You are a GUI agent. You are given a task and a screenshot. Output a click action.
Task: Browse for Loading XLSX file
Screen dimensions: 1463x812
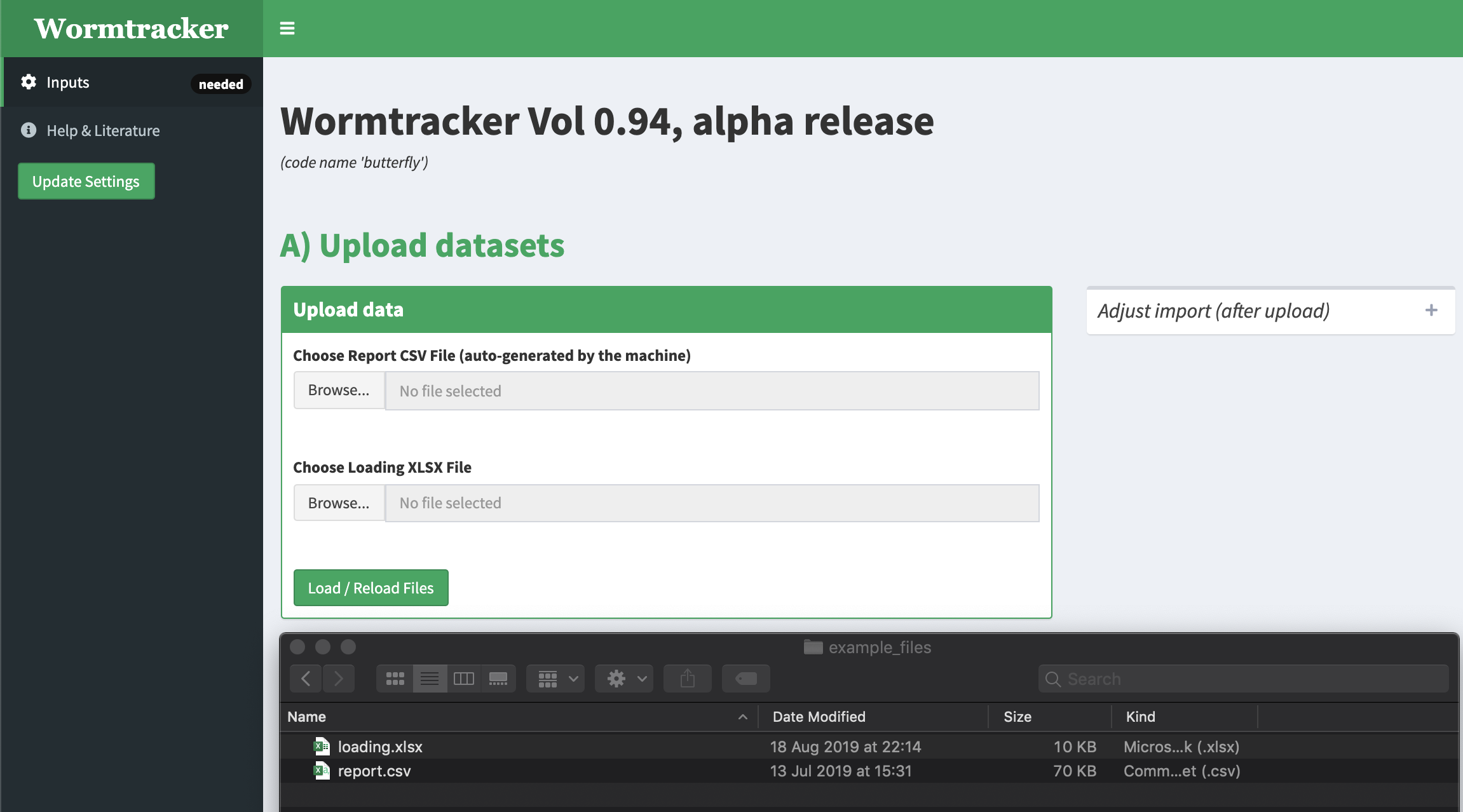tap(339, 502)
